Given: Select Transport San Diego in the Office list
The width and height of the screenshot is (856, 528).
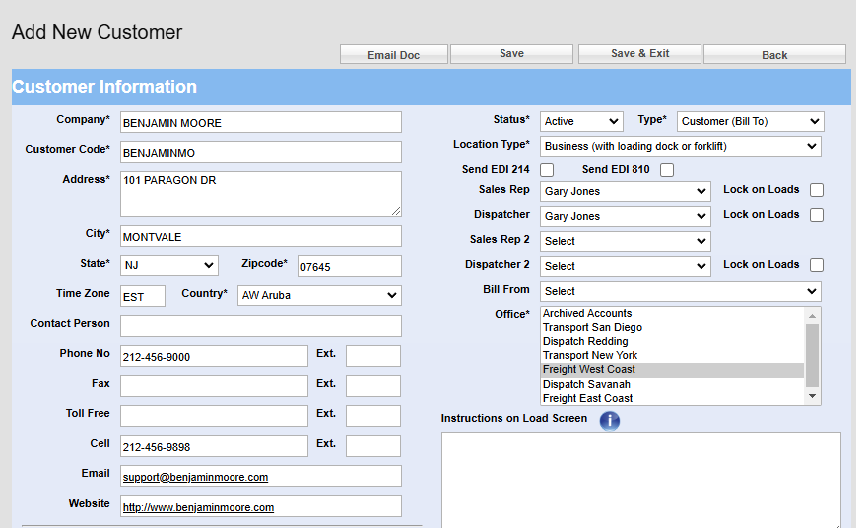Looking at the screenshot, I should [673, 328].
